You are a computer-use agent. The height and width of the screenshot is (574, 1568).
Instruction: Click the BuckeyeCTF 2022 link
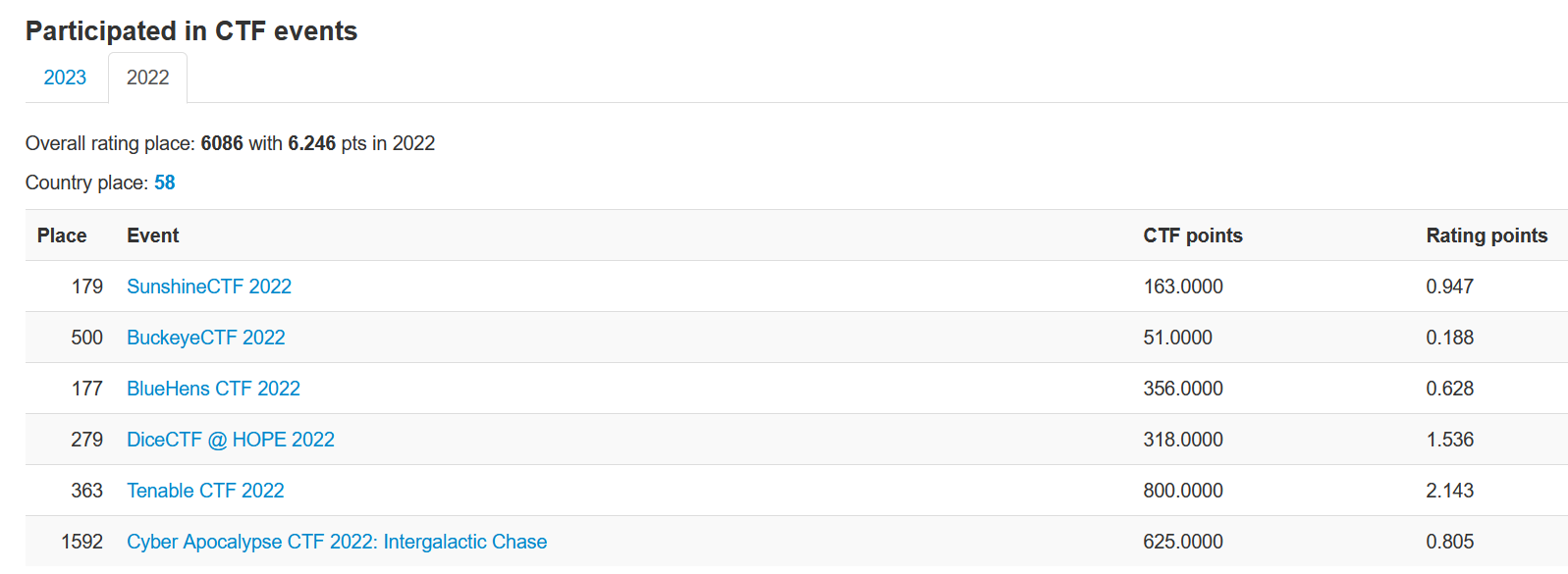point(206,338)
